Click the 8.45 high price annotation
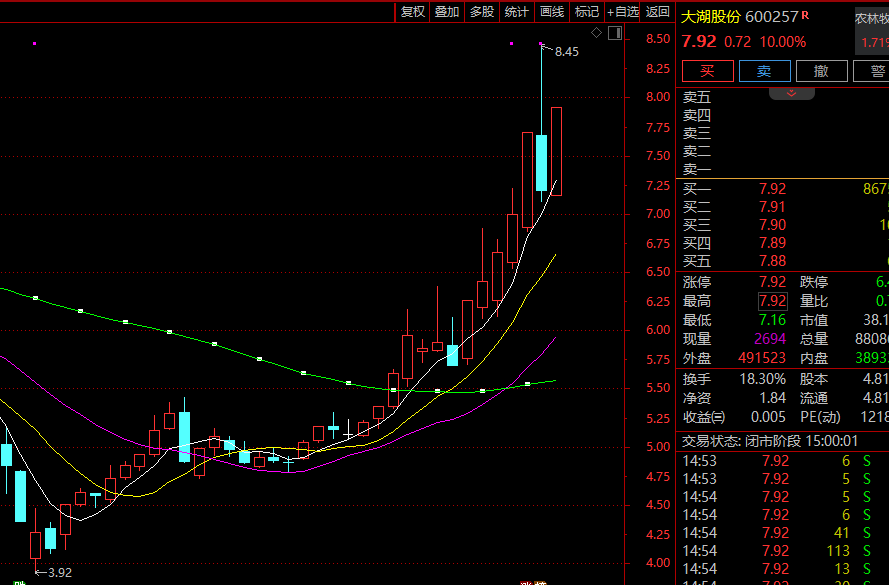The image size is (889, 585). 566,52
